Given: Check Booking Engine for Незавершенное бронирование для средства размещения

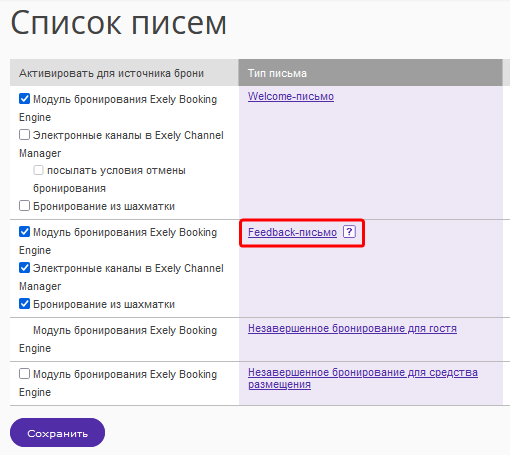Looking at the screenshot, I should point(24,374).
